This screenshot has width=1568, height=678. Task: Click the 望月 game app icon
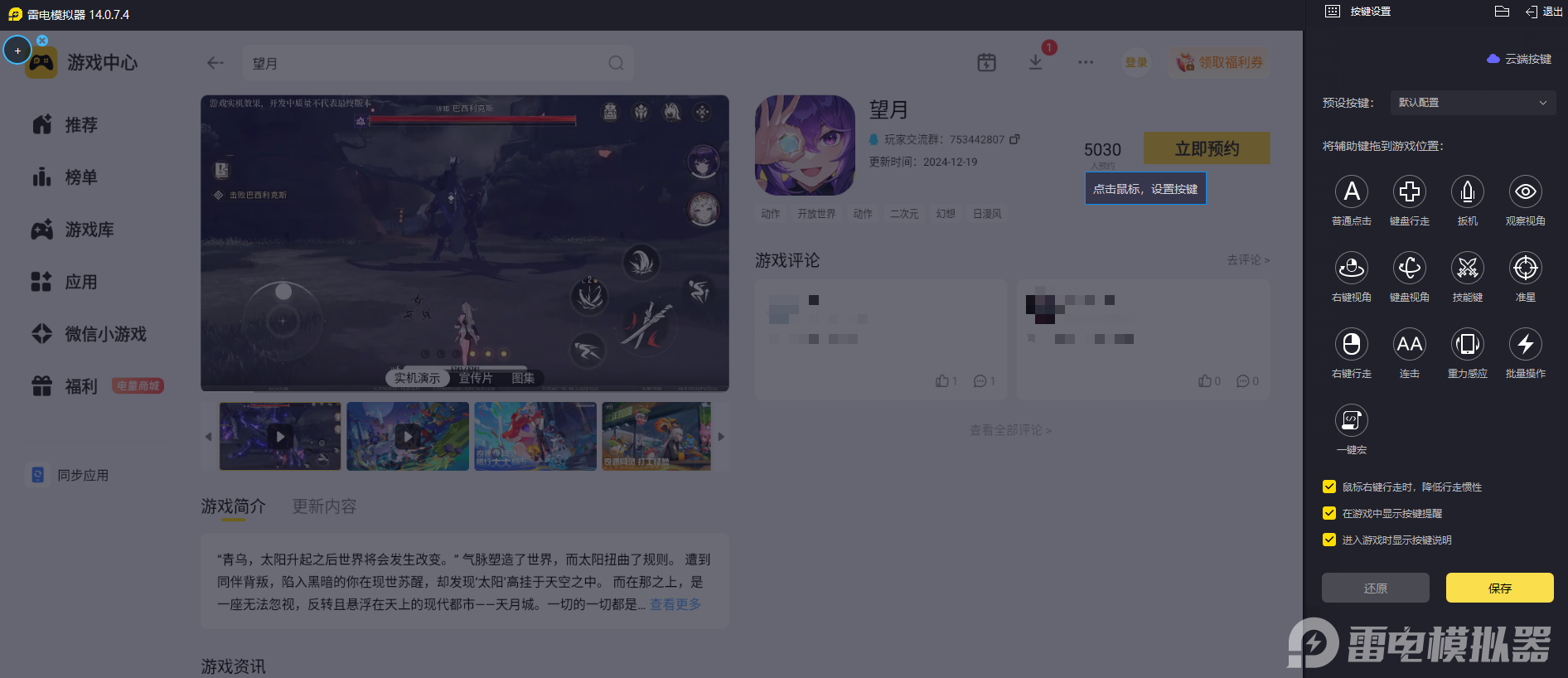(805, 145)
